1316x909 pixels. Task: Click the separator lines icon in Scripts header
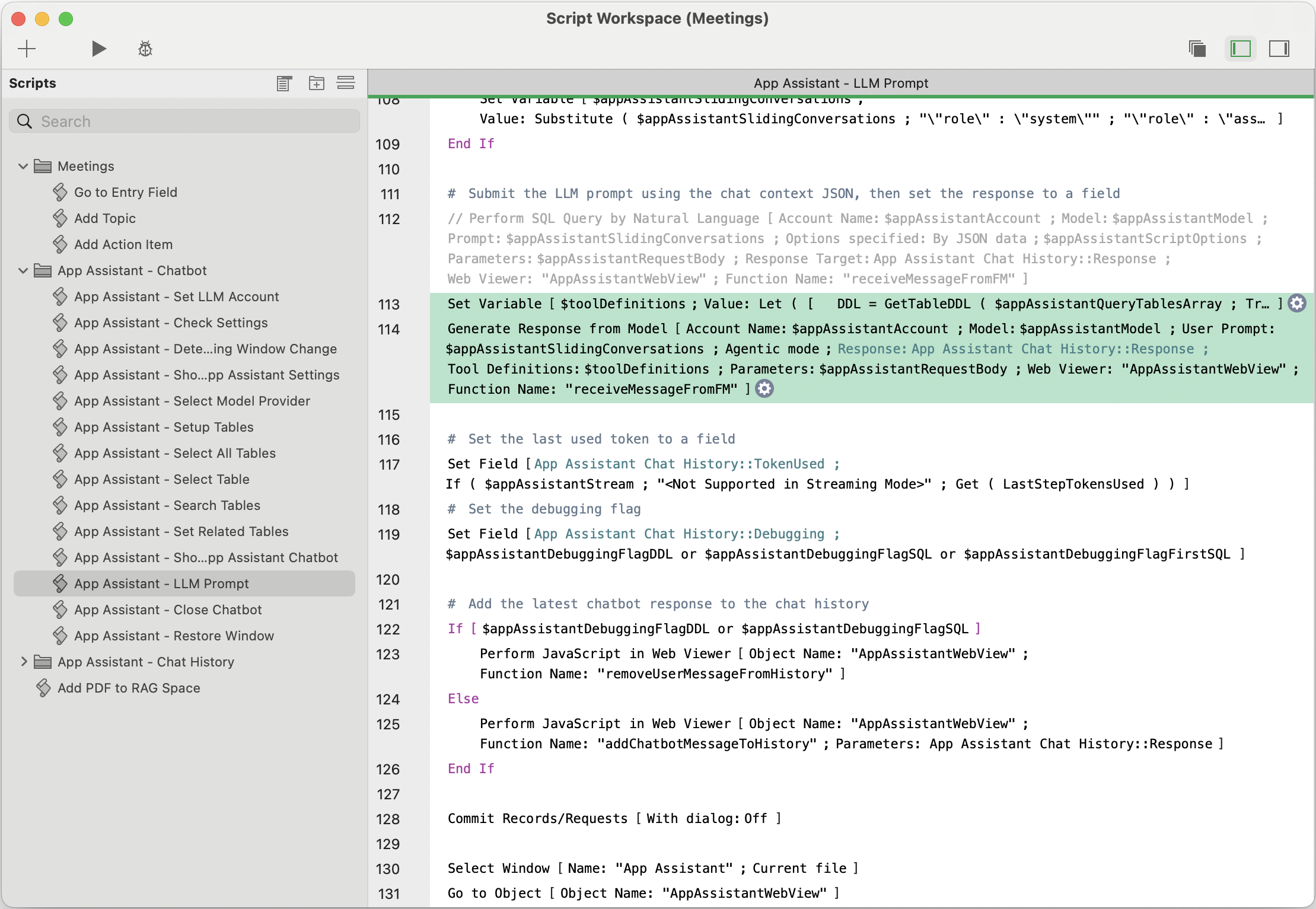346,84
